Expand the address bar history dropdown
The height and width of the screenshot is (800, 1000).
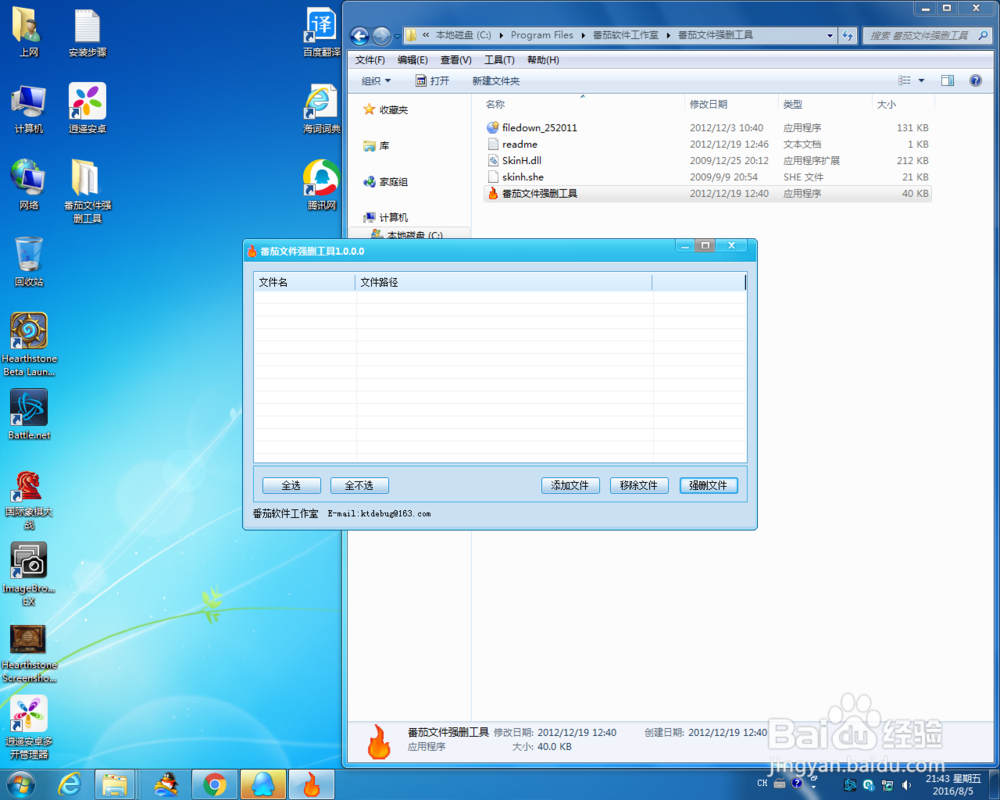pyautogui.click(x=830, y=36)
